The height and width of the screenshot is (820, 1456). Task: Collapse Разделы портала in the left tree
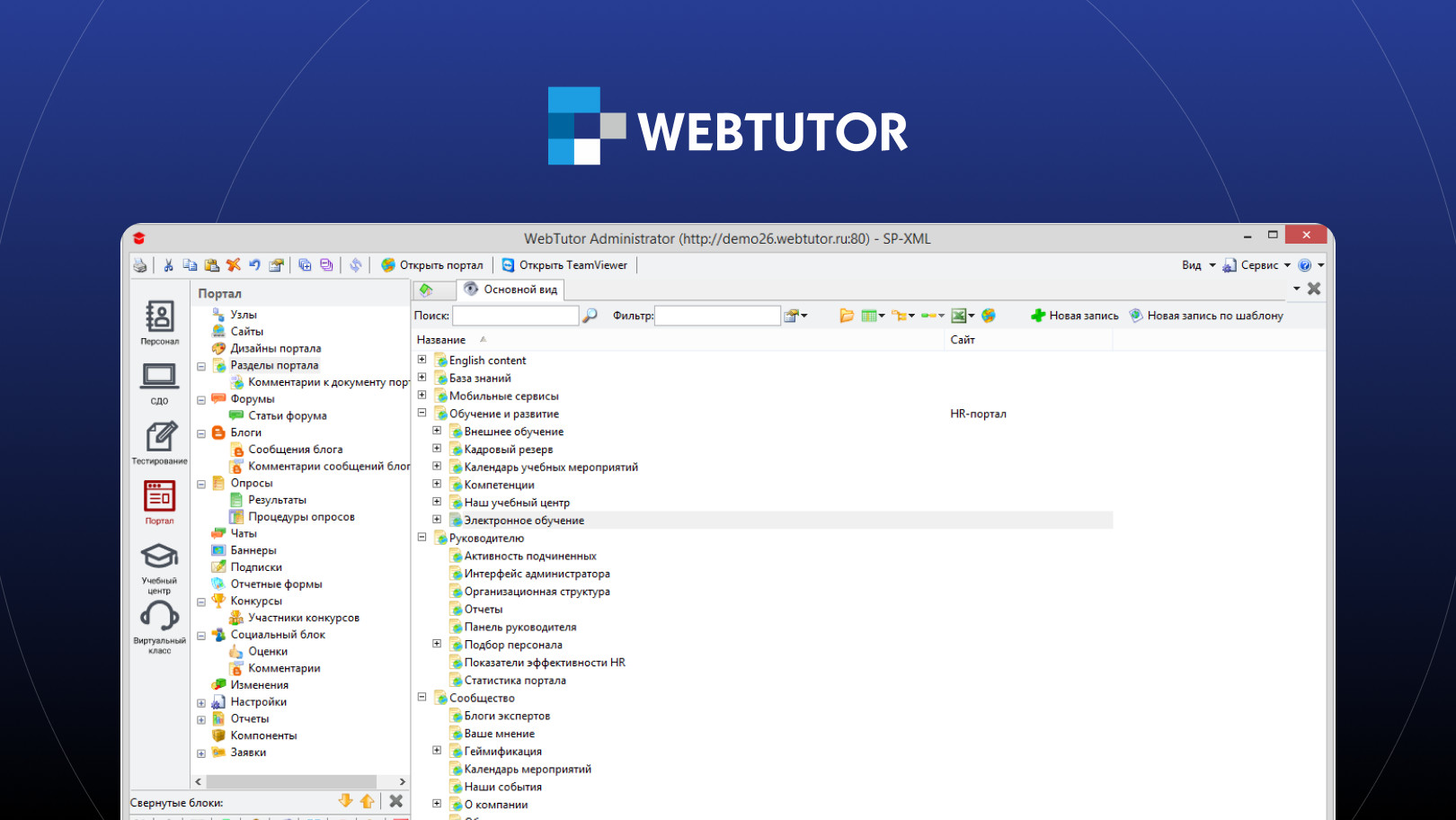click(x=201, y=366)
